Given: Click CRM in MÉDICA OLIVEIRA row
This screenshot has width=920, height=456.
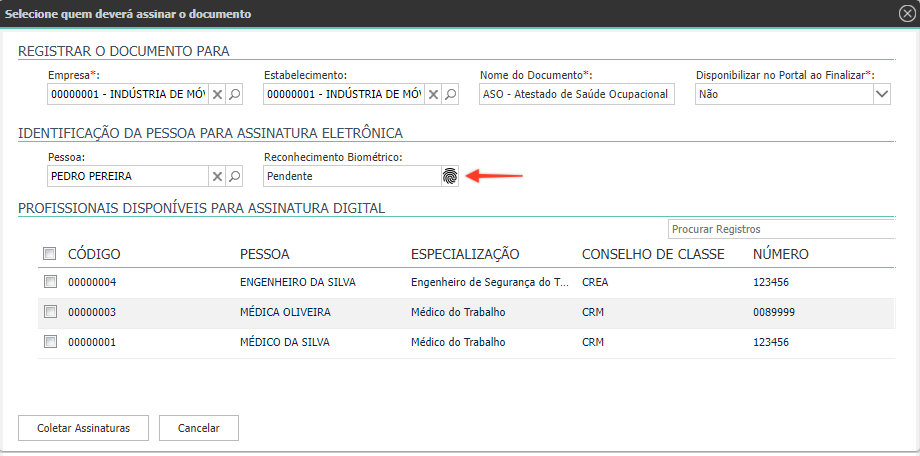Looking at the screenshot, I should coord(593,312).
